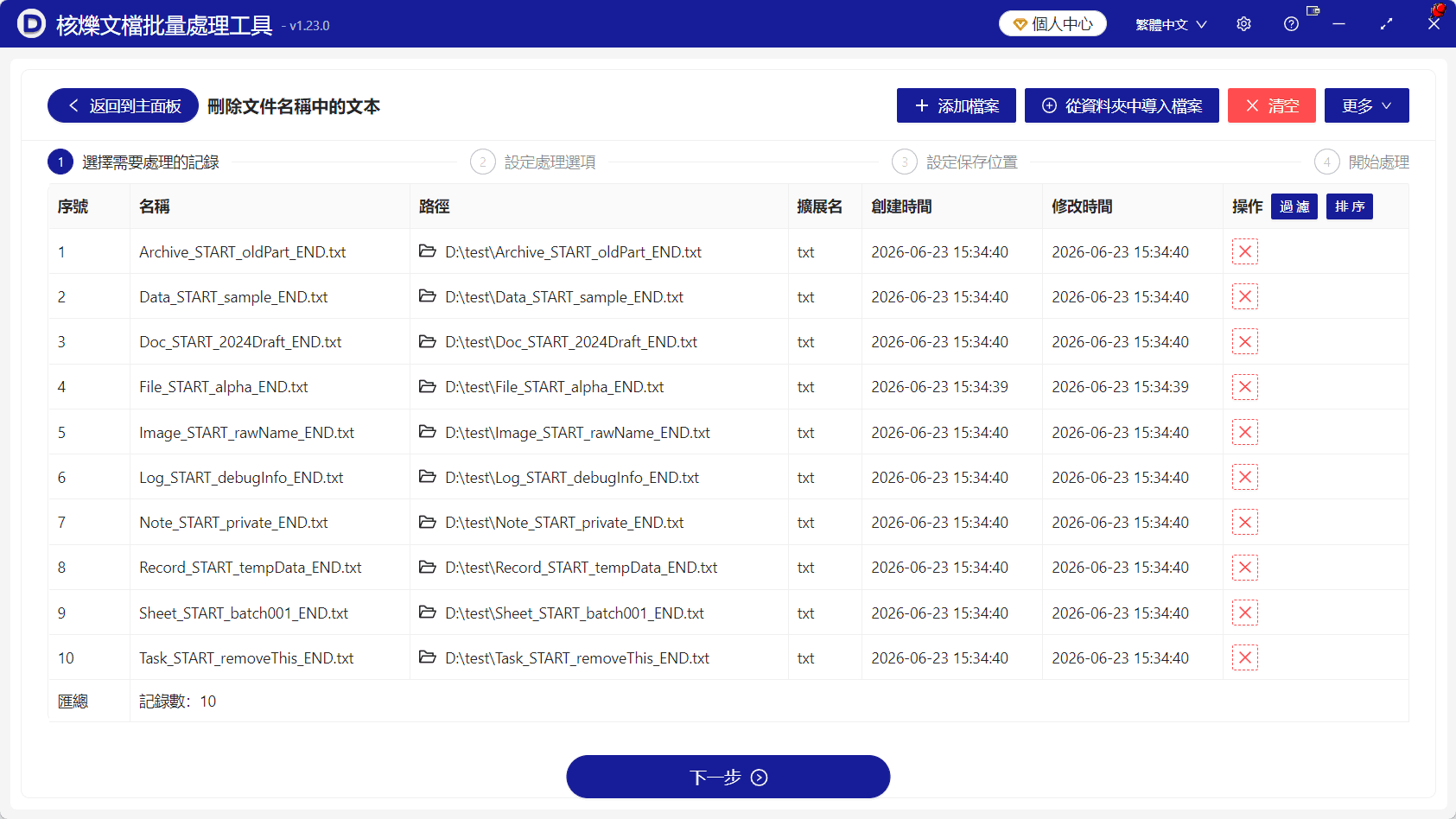Open folder icon beside Sheet_START_batch001 path
This screenshot has height=819, width=1456.
coord(427,613)
